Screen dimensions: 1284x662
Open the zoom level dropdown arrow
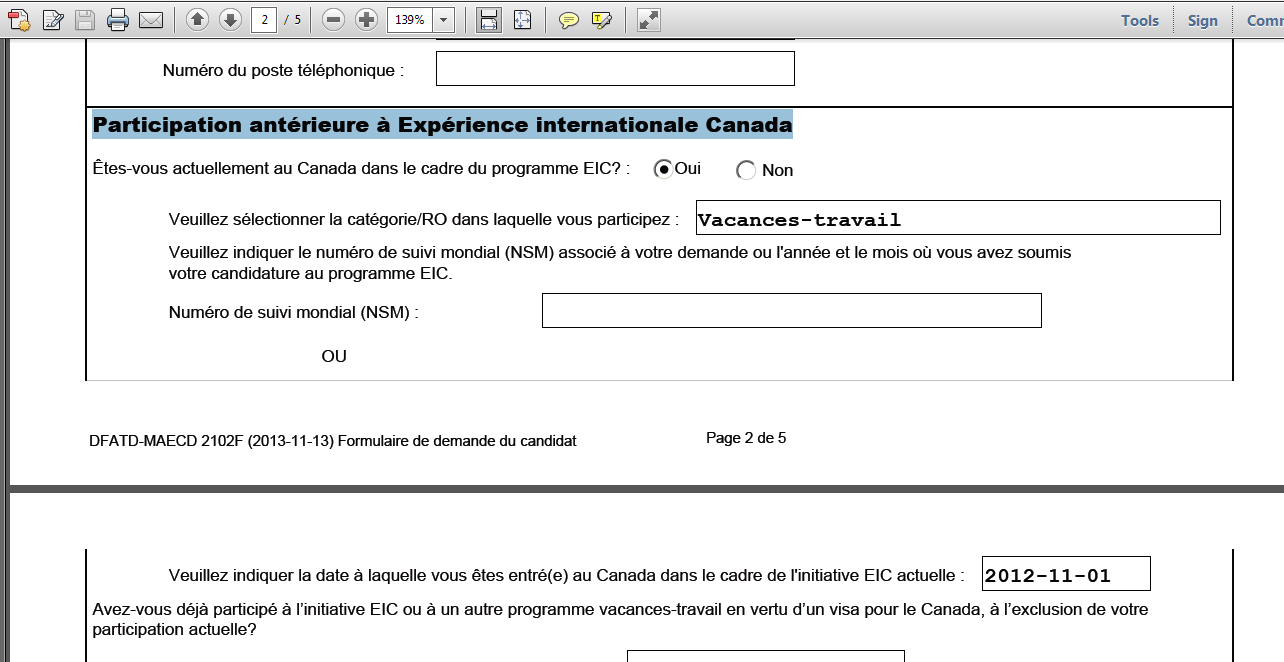[x=444, y=20]
